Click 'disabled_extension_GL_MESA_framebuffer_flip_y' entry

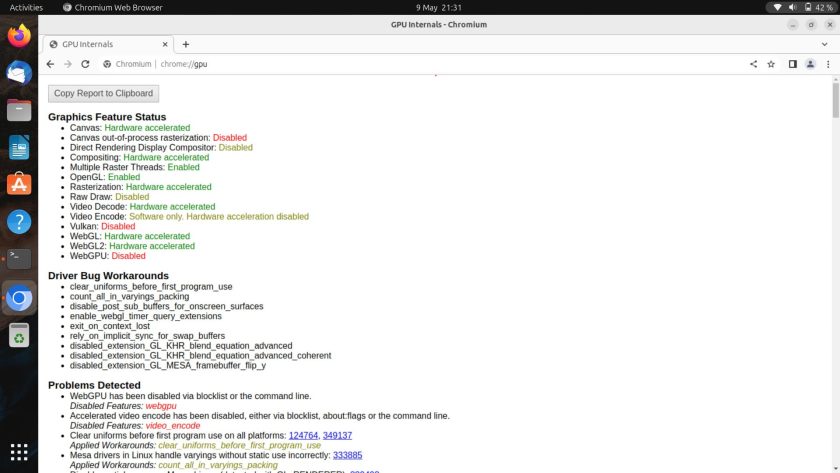[x=168, y=366]
